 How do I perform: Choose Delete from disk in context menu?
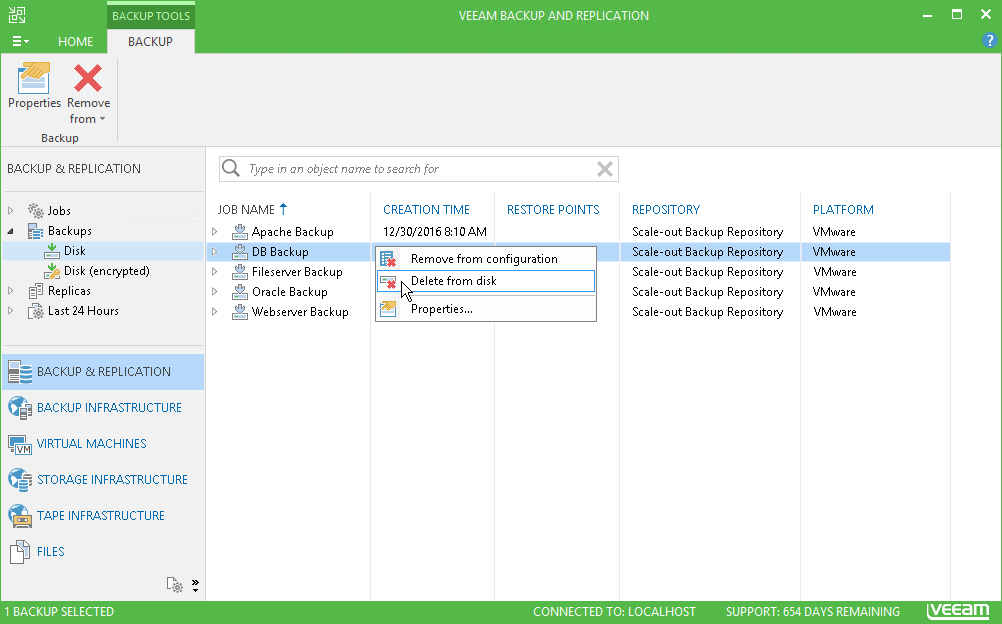click(453, 281)
